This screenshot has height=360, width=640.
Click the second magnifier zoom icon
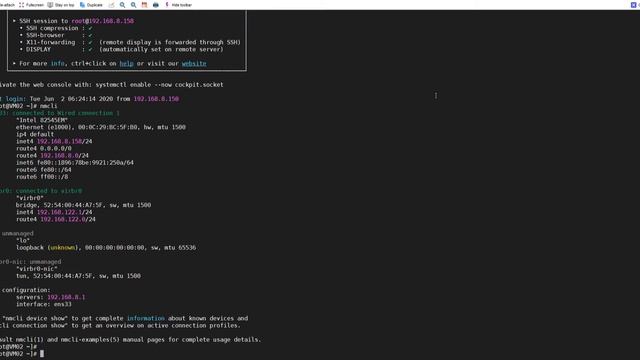pyautogui.click(x=133, y=5)
